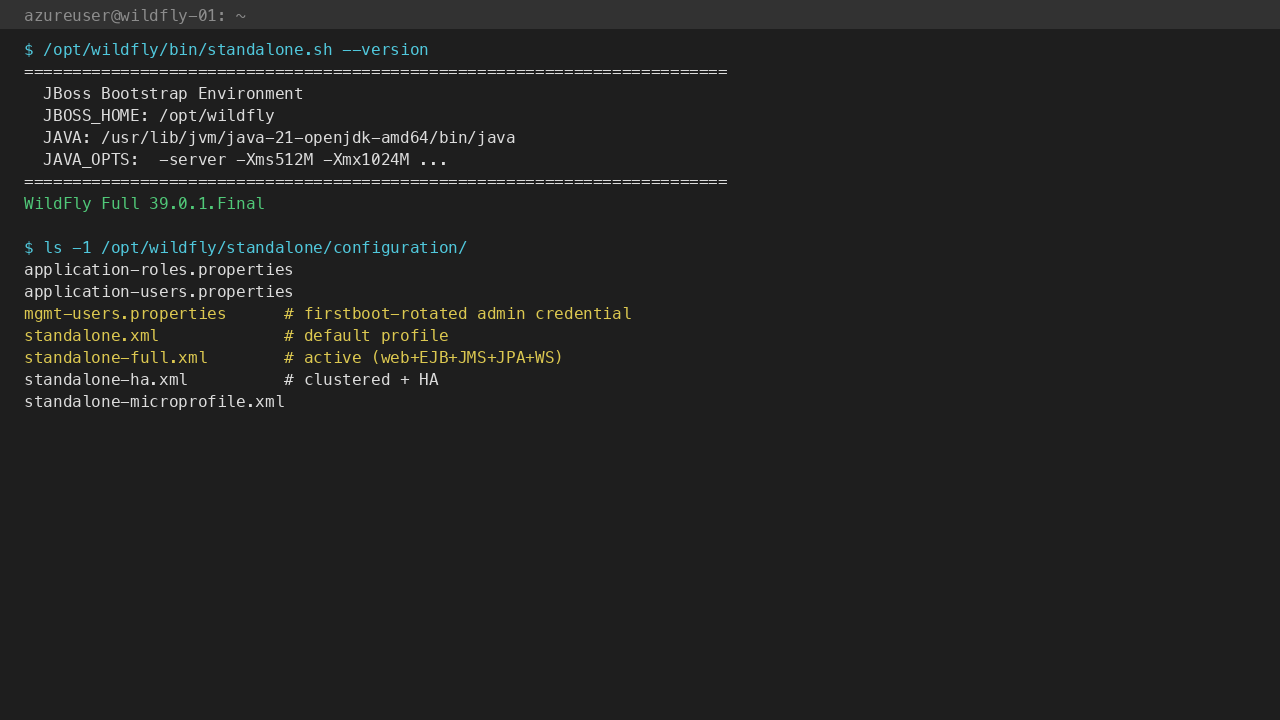
Task: Select standalone-microprofile.xml file name
Action: (155, 402)
